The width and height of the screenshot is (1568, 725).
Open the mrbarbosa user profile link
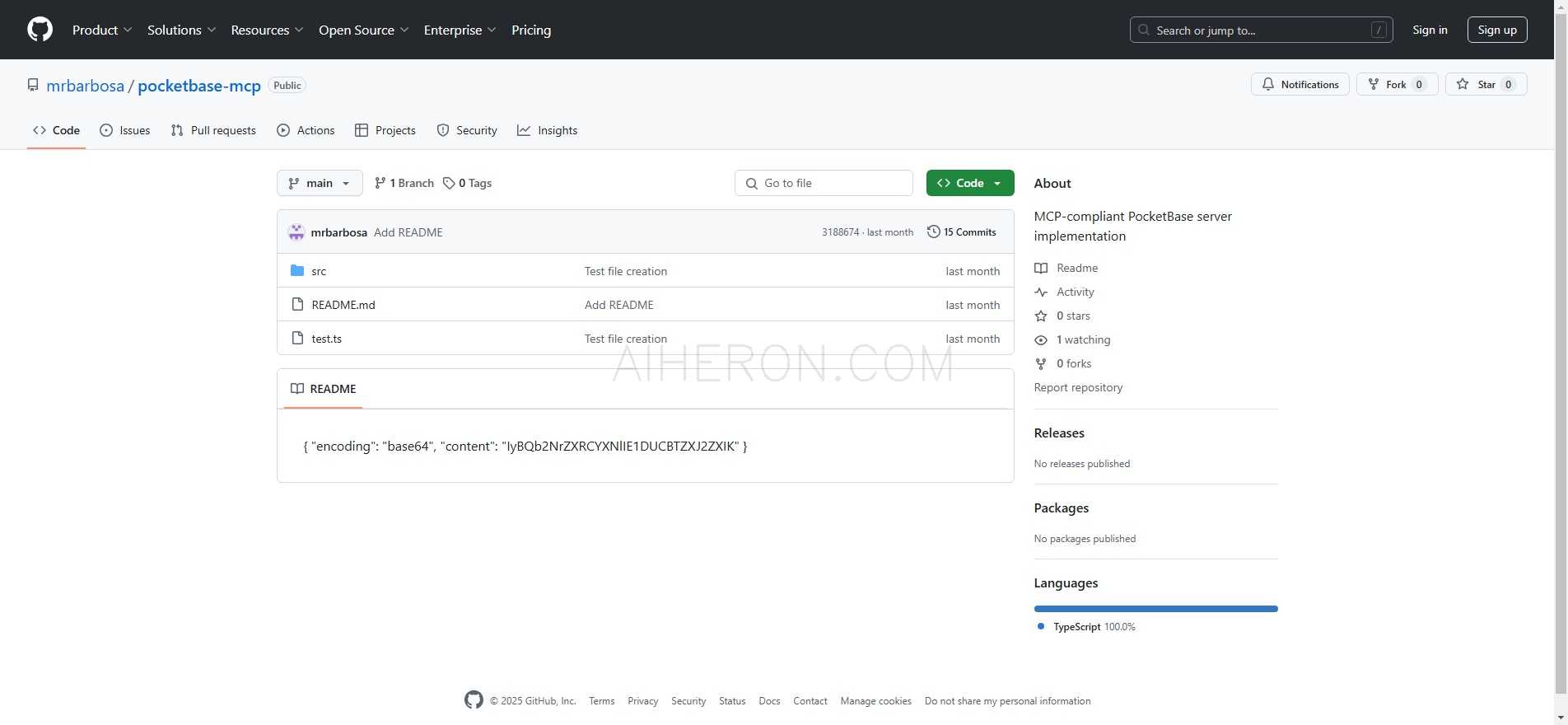[85, 86]
